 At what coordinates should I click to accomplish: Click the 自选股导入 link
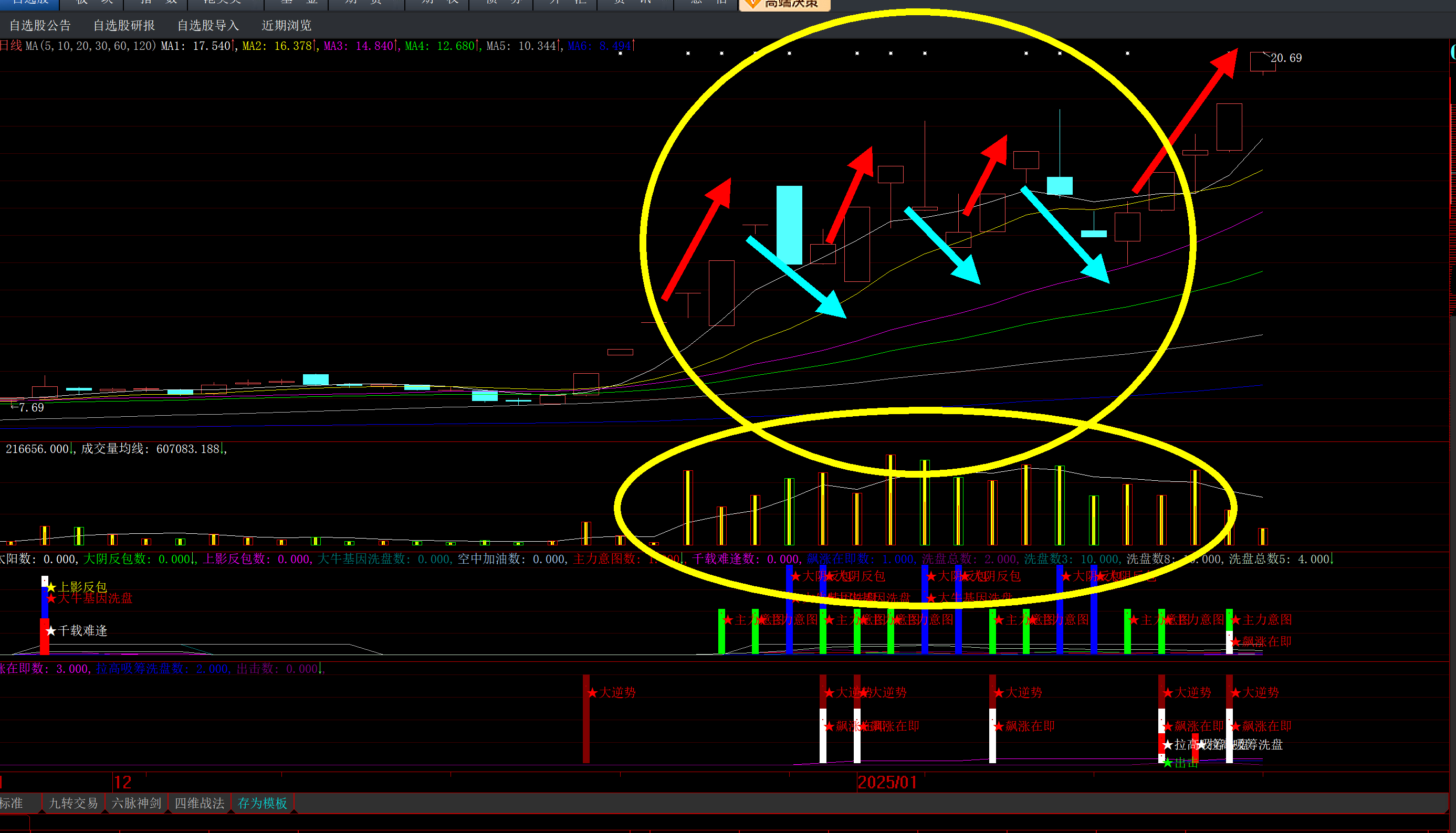(x=208, y=26)
